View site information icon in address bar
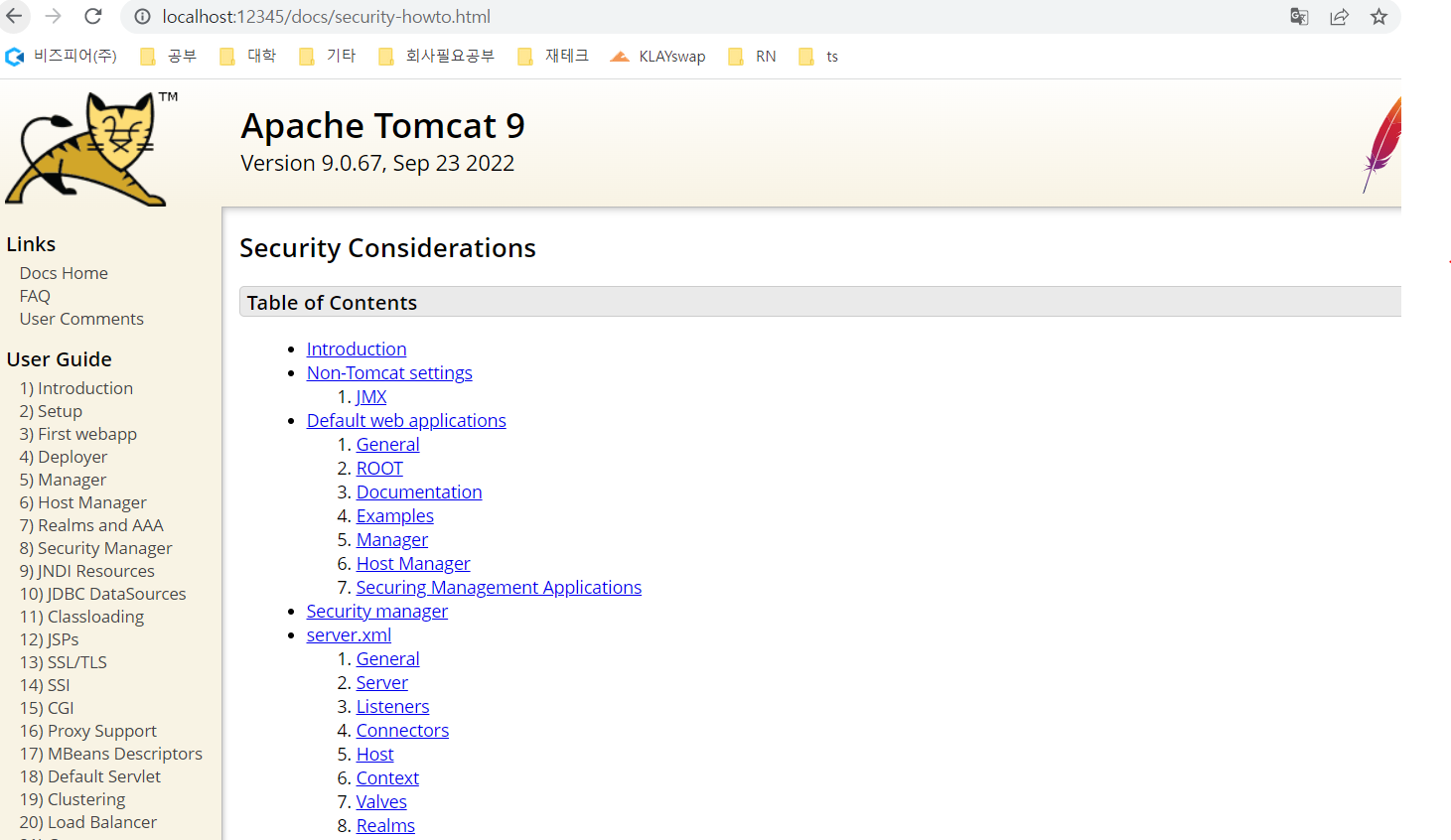Viewport: 1451px width, 840px height. [x=143, y=17]
